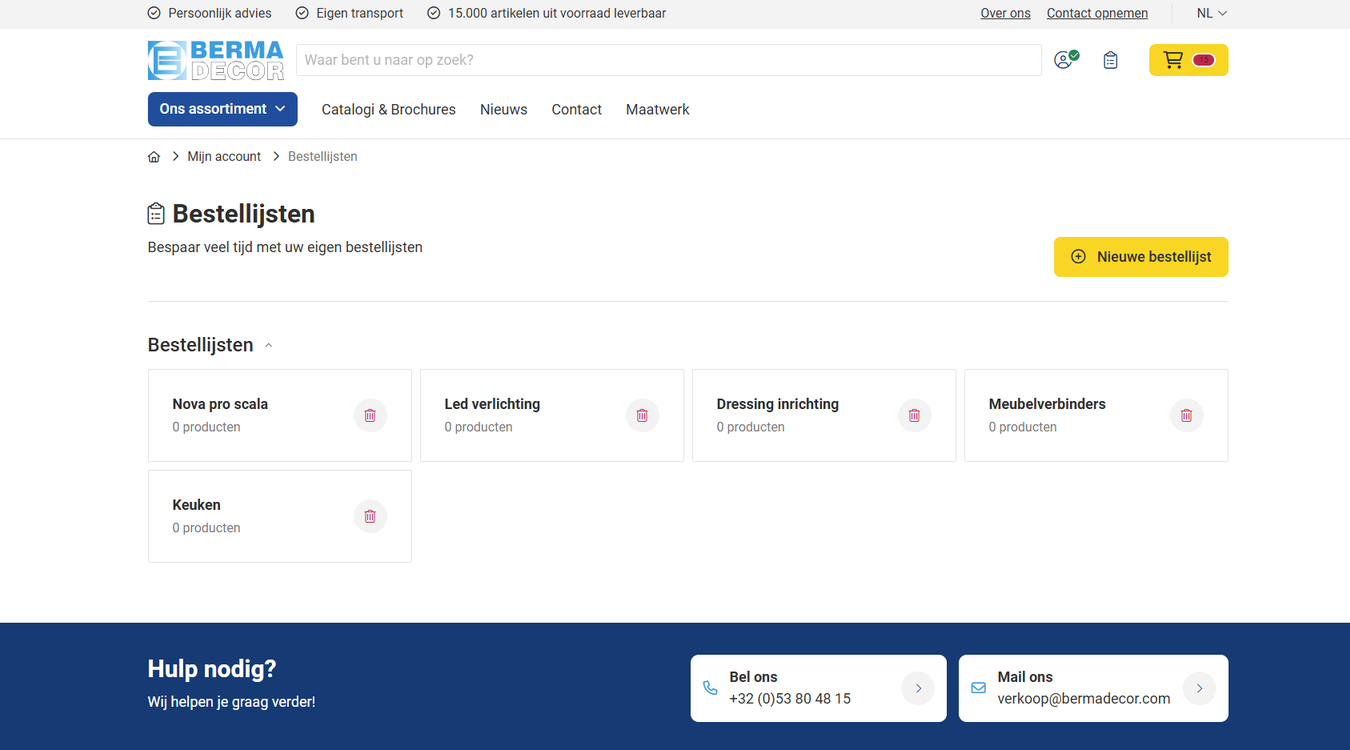Delete the Nova pro scala list

coord(370,415)
